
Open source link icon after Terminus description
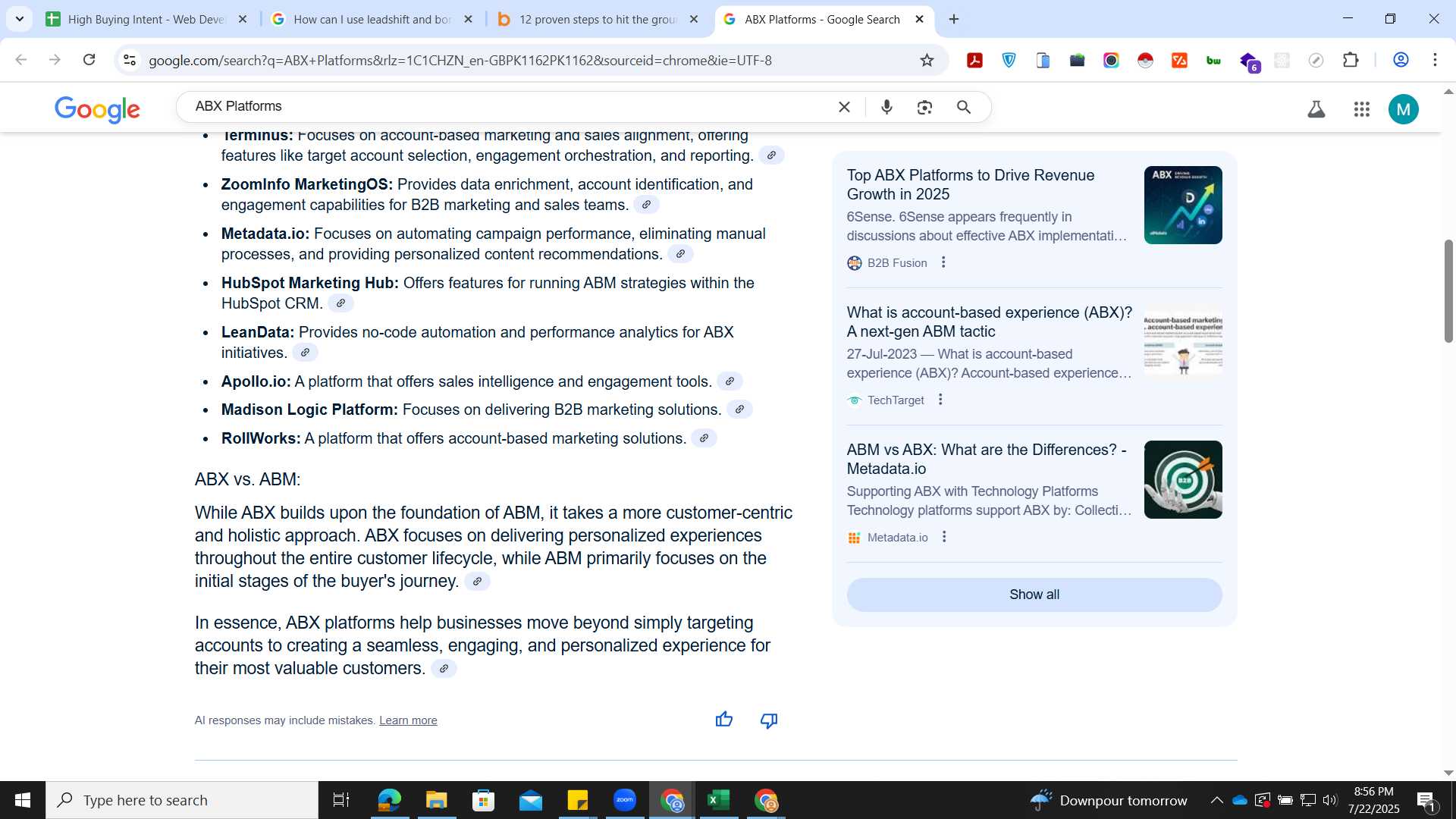click(x=771, y=155)
